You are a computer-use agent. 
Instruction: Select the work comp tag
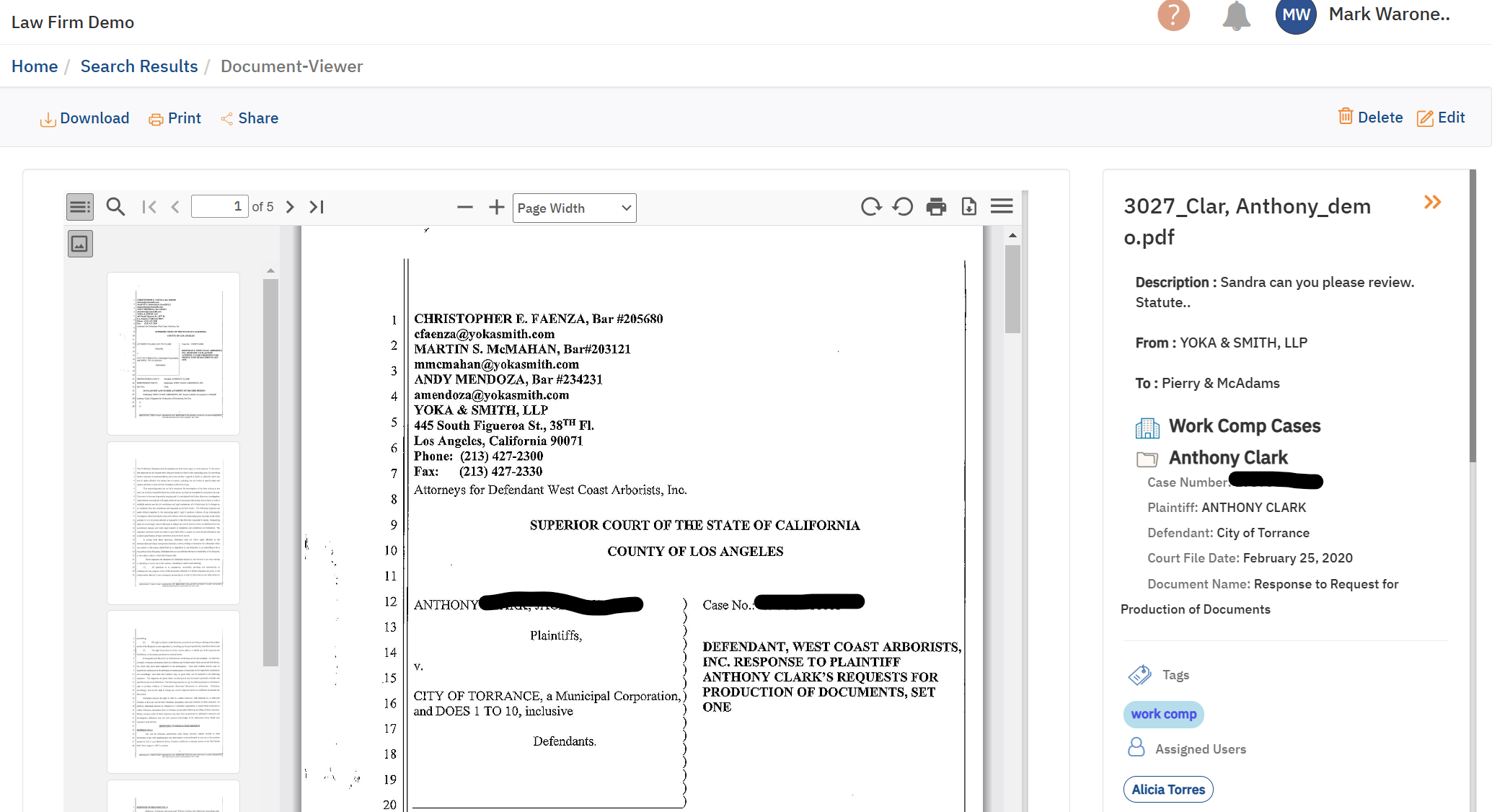(1163, 714)
